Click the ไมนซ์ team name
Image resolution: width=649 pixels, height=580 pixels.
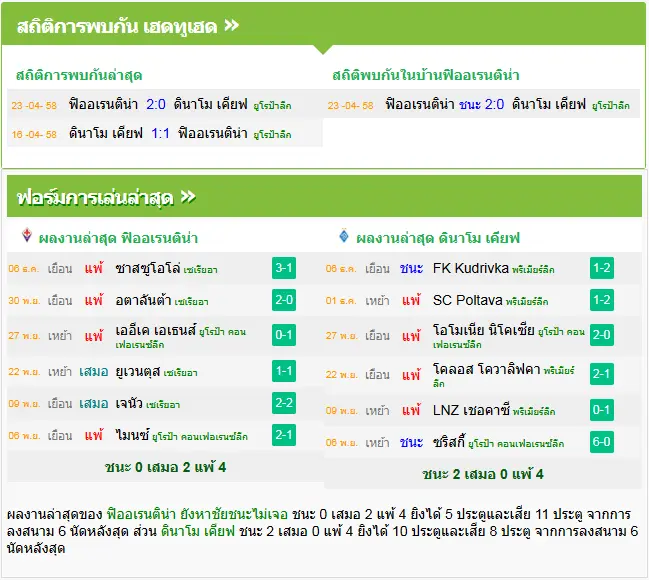pos(132,436)
